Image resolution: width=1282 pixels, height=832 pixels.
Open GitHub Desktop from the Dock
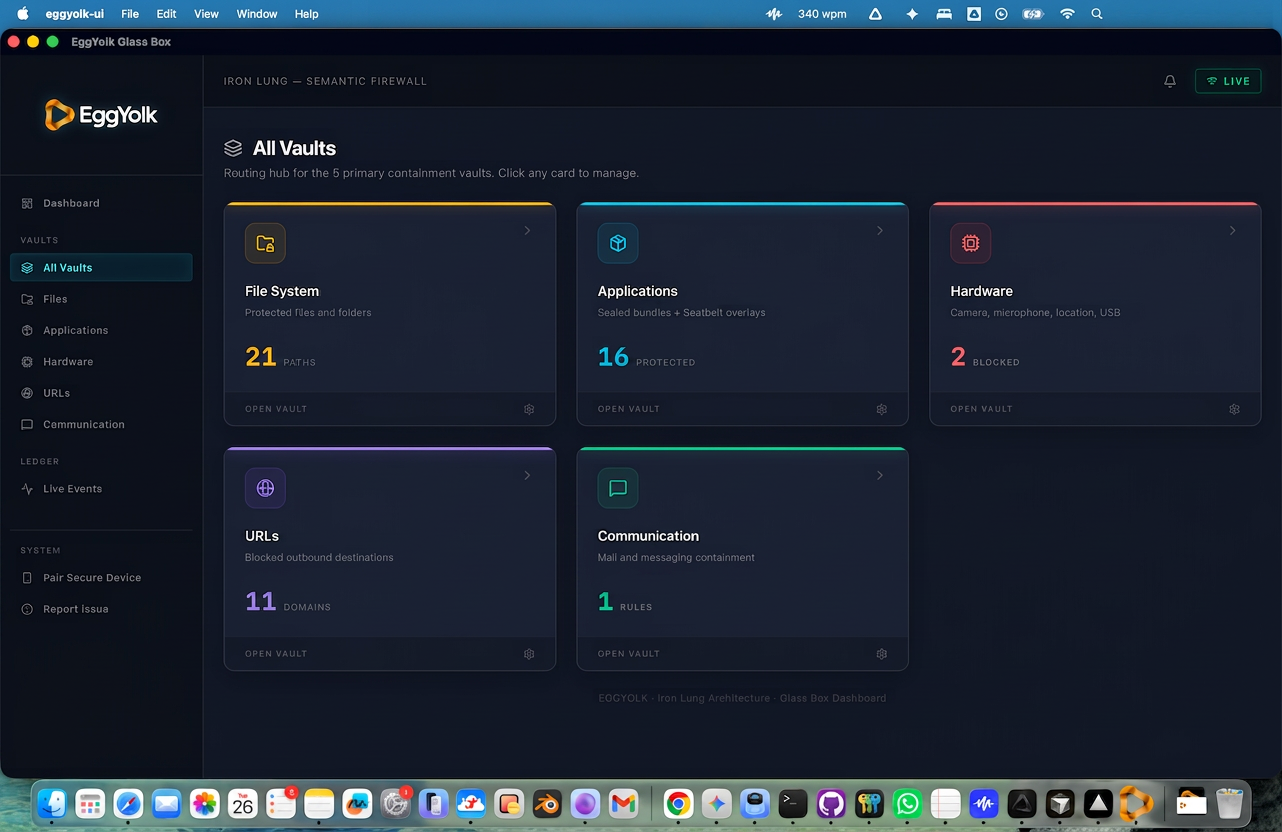(x=831, y=803)
